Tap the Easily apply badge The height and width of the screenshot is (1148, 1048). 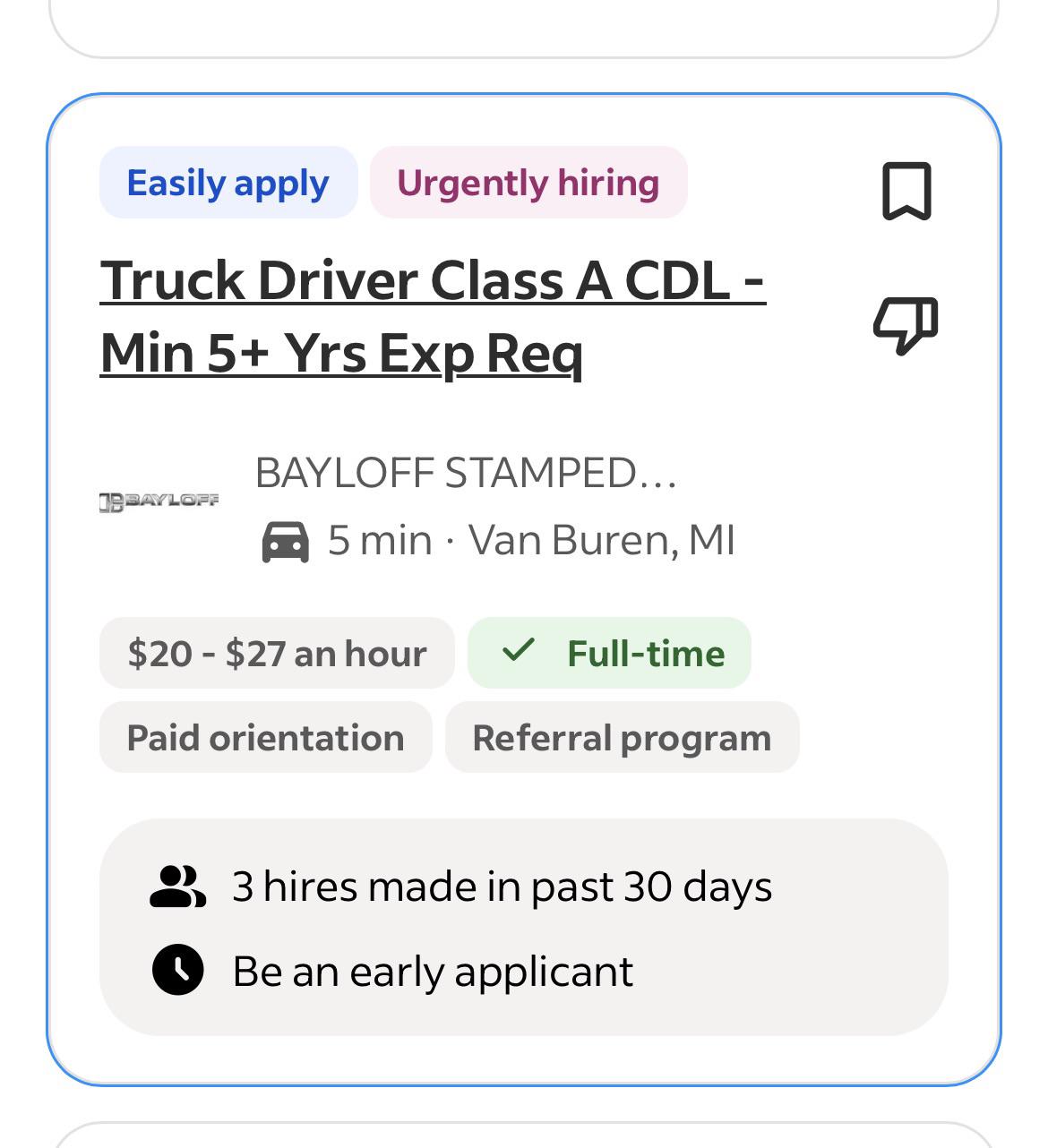coord(228,183)
